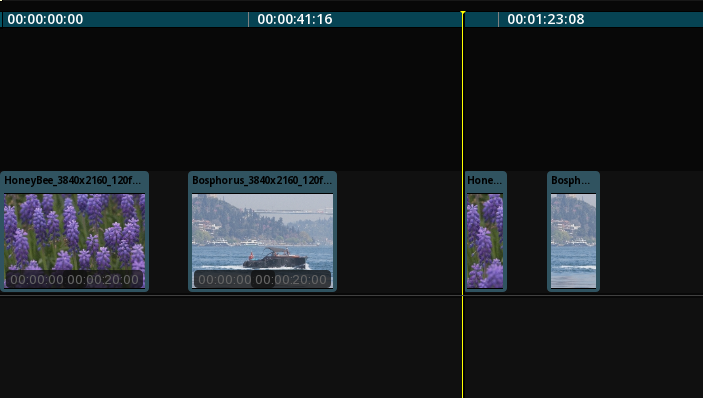Click the short HoneyBee clip's flower thumbnail
Image resolution: width=703 pixels, height=398 pixels.
[x=485, y=241]
